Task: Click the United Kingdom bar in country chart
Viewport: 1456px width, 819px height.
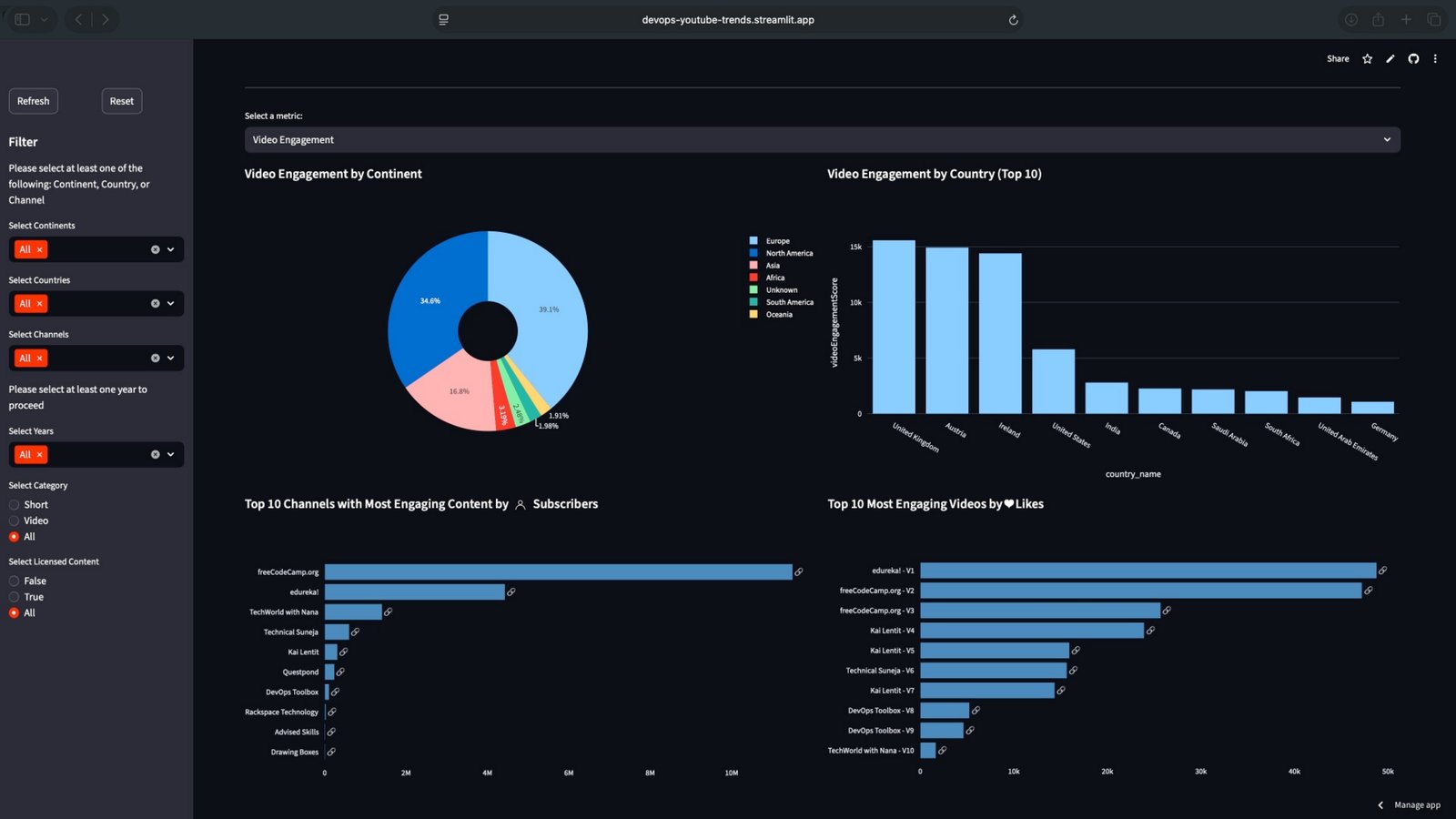Action: tap(894, 328)
